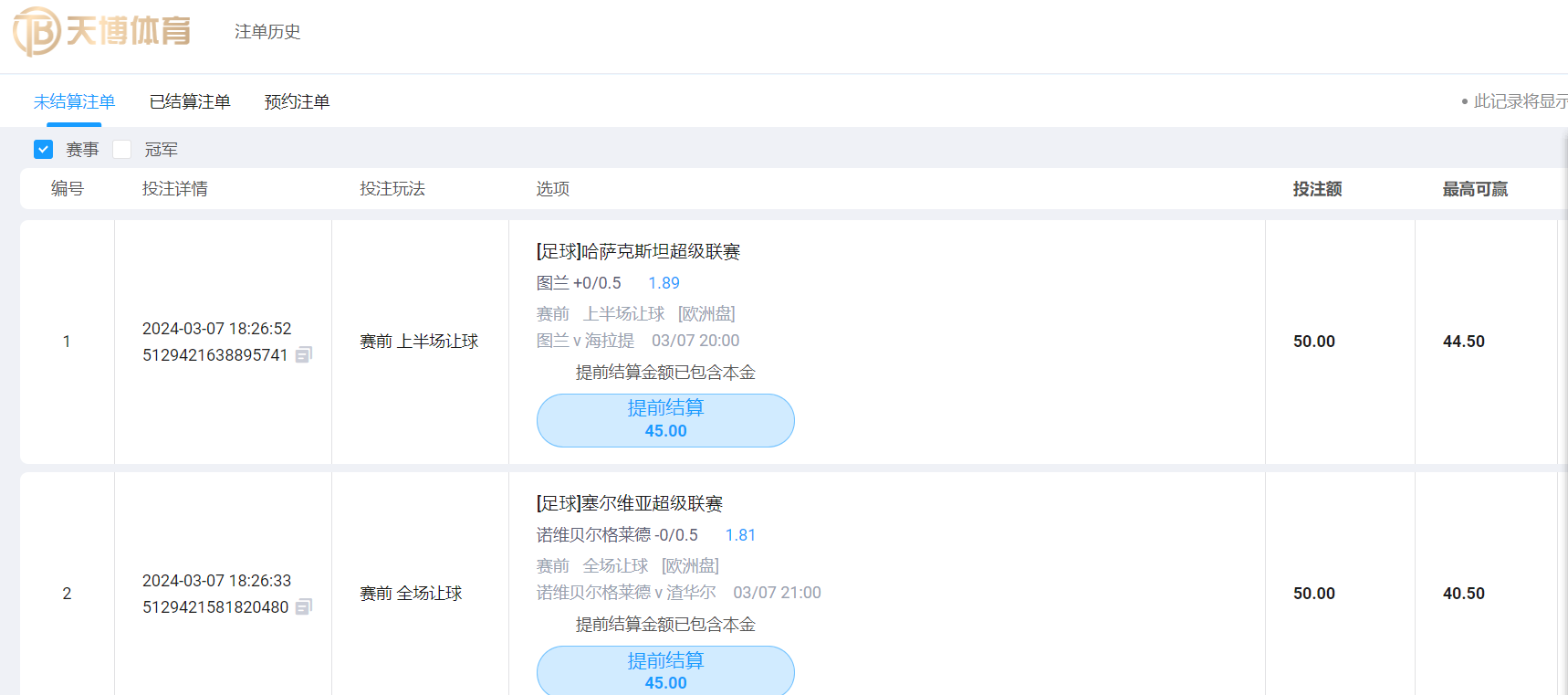Screen dimensions: 1568x695
Task: Click odds 1.89 for 图兰 +0/0.5
Action: 664,283
